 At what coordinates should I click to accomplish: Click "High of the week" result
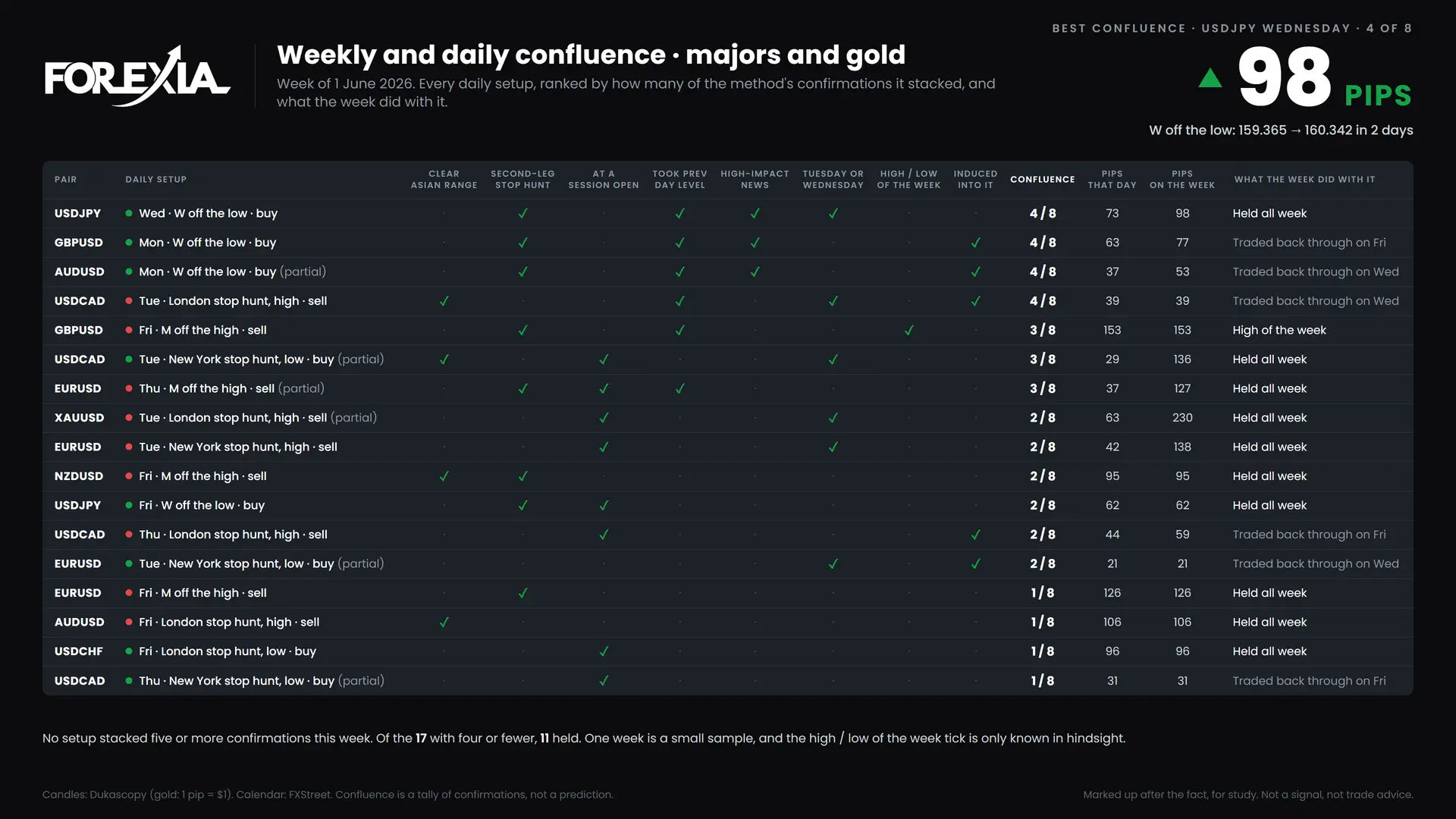point(1279,330)
